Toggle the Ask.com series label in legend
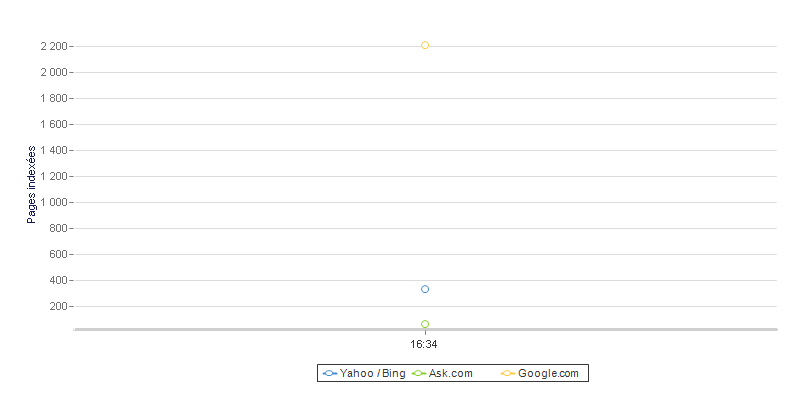 point(451,373)
